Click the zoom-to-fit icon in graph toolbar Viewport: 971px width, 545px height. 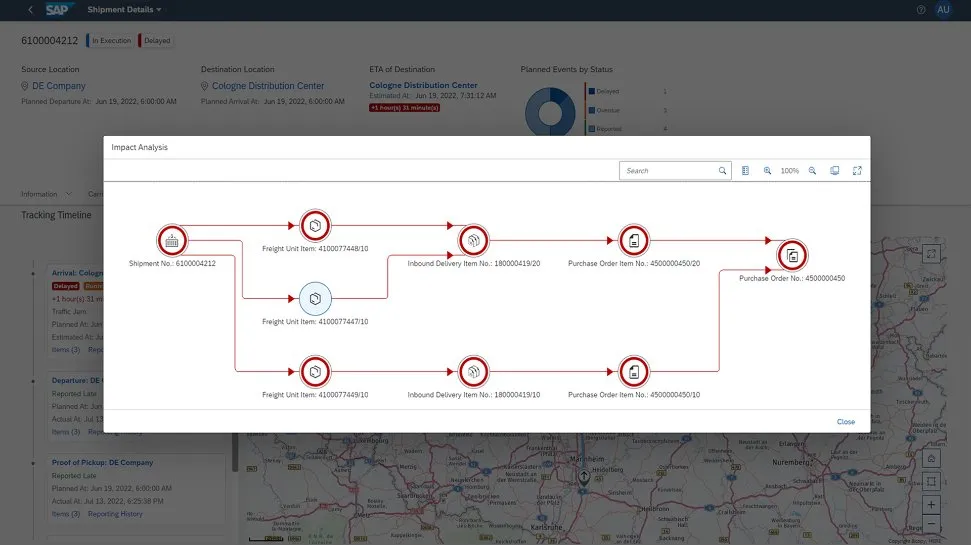point(835,171)
